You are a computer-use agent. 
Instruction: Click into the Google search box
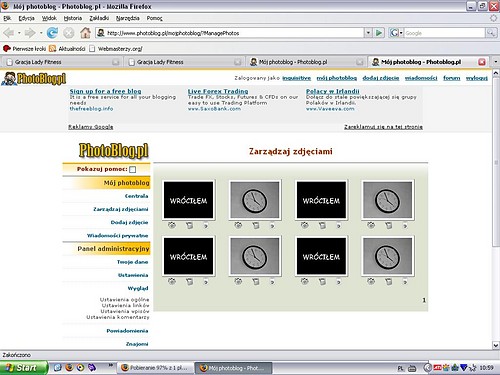[444, 33]
